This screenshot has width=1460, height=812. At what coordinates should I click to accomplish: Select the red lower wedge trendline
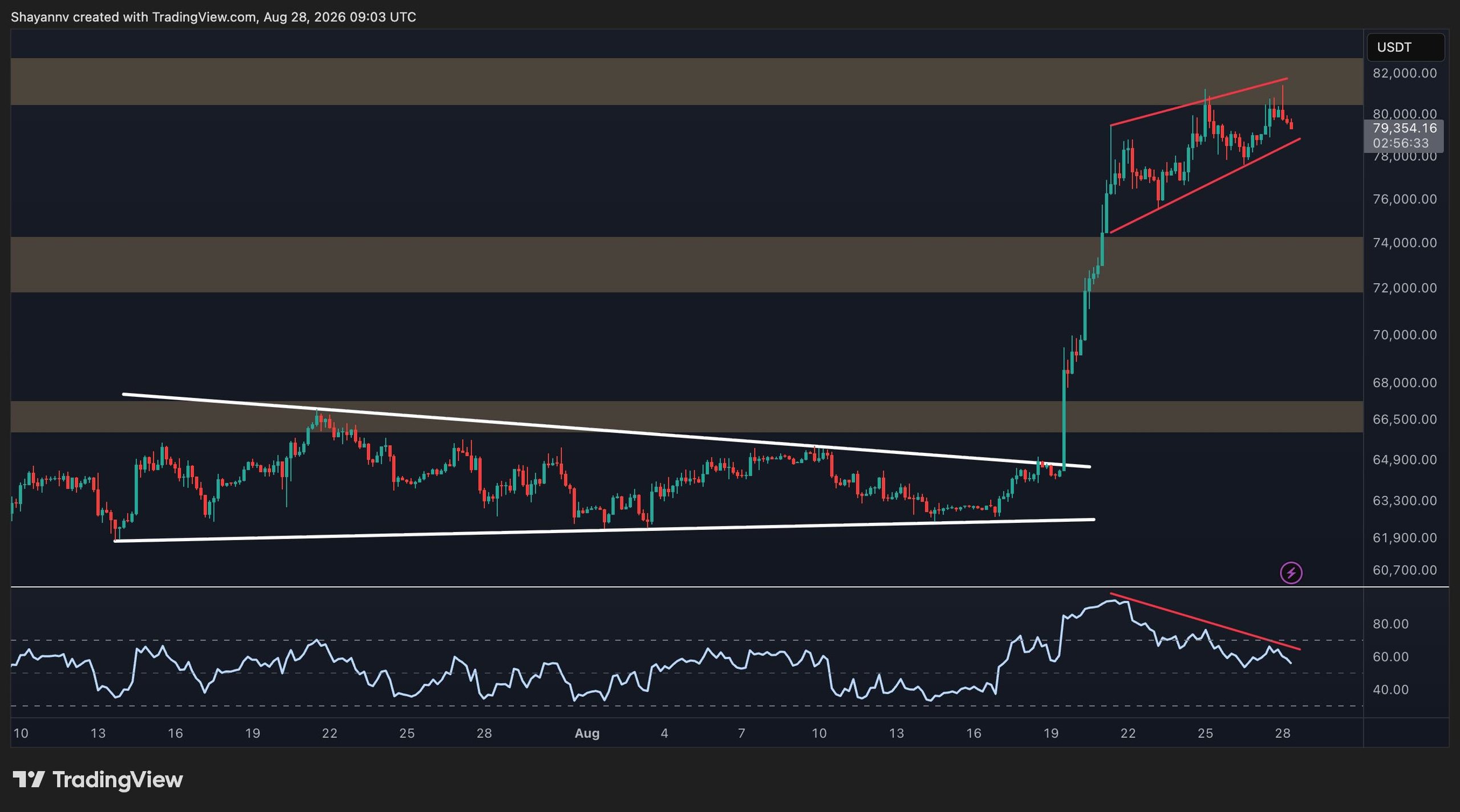click(x=1205, y=186)
